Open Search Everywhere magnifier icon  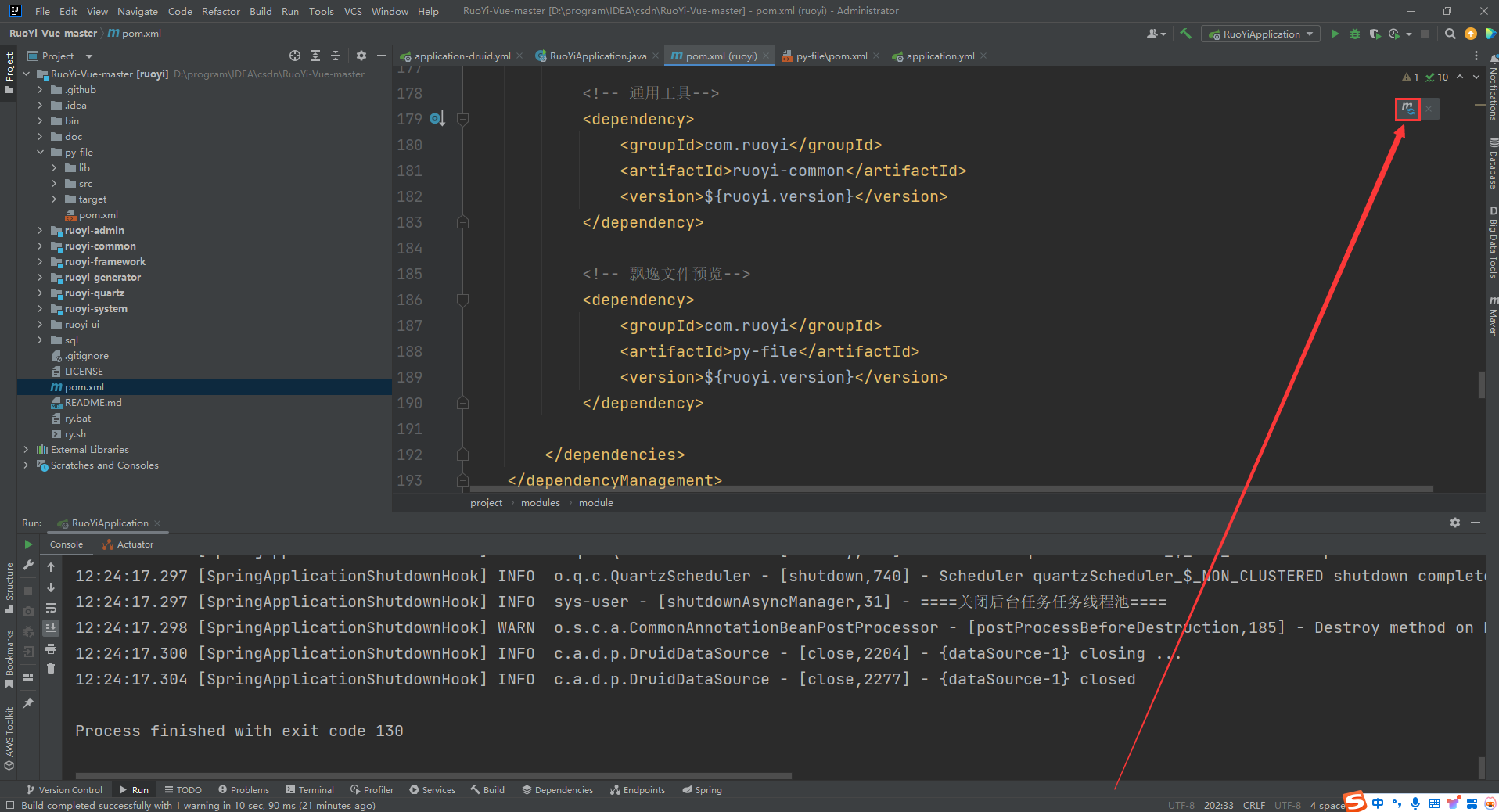click(x=1450, y=34)
